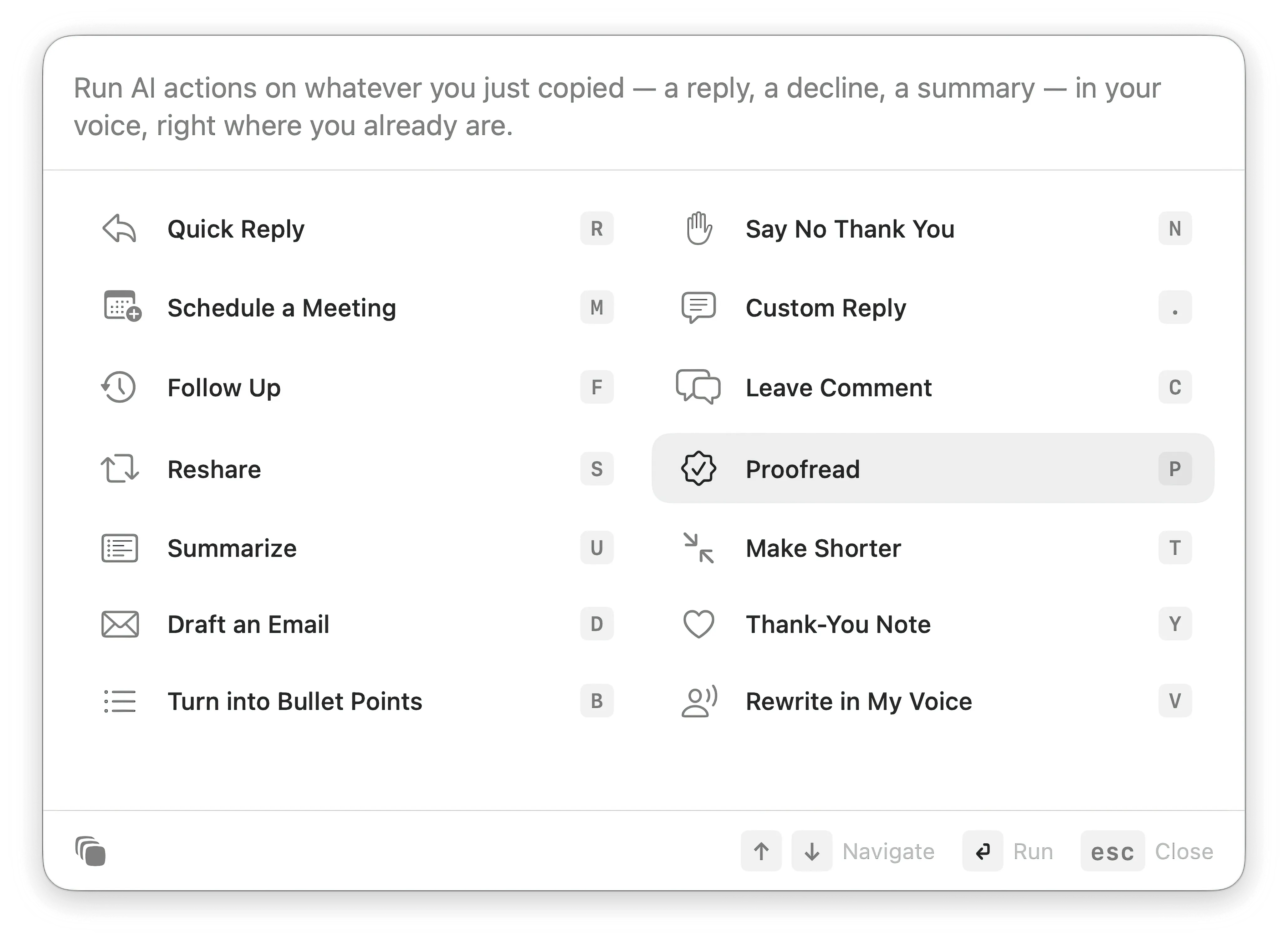Select Say No Thank You

tap(933, 229)
